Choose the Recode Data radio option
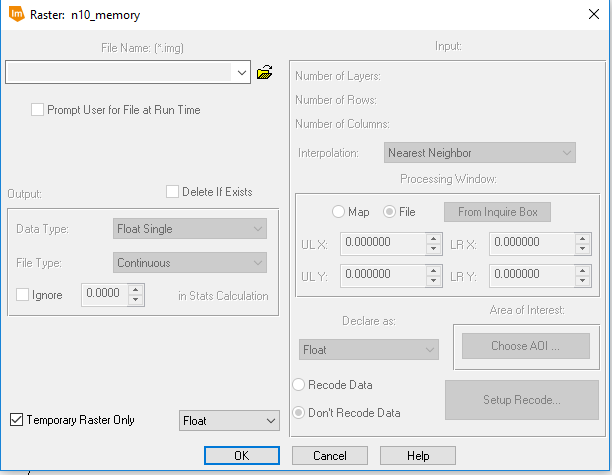 pyautogui.click(x=299, y=385)
